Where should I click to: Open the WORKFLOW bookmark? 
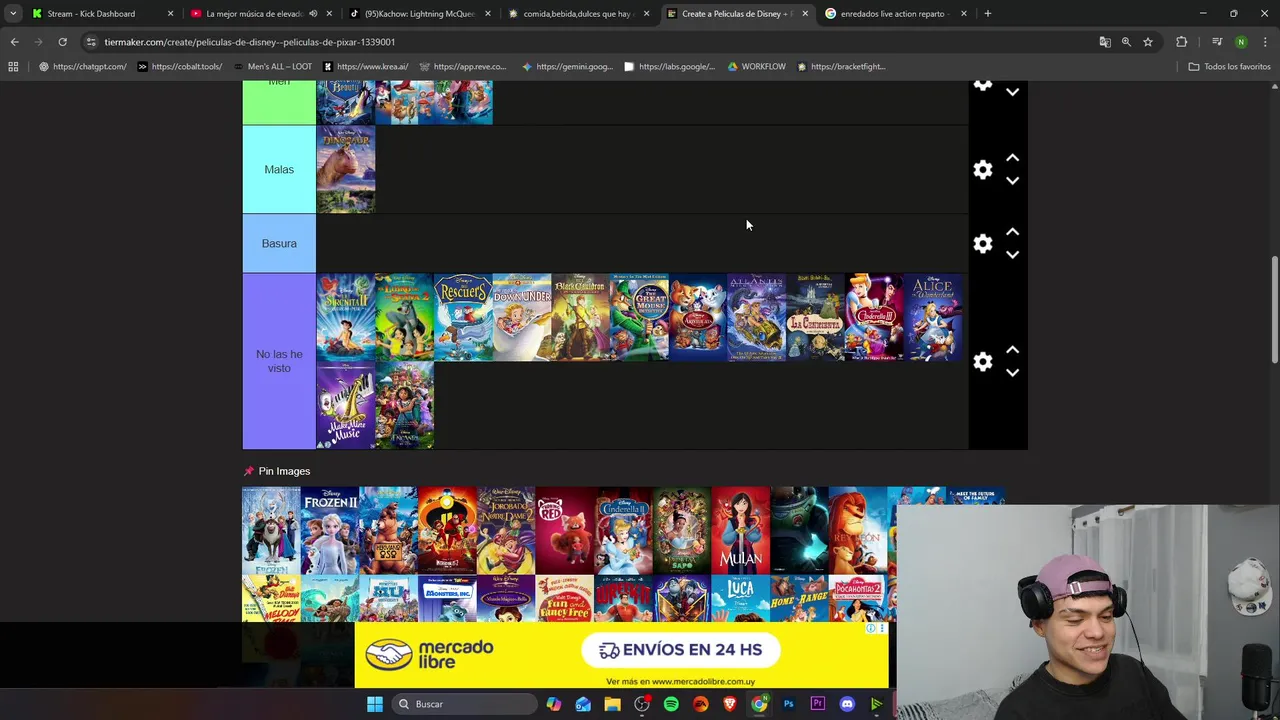pyautogui.click(x=757, y=67)
